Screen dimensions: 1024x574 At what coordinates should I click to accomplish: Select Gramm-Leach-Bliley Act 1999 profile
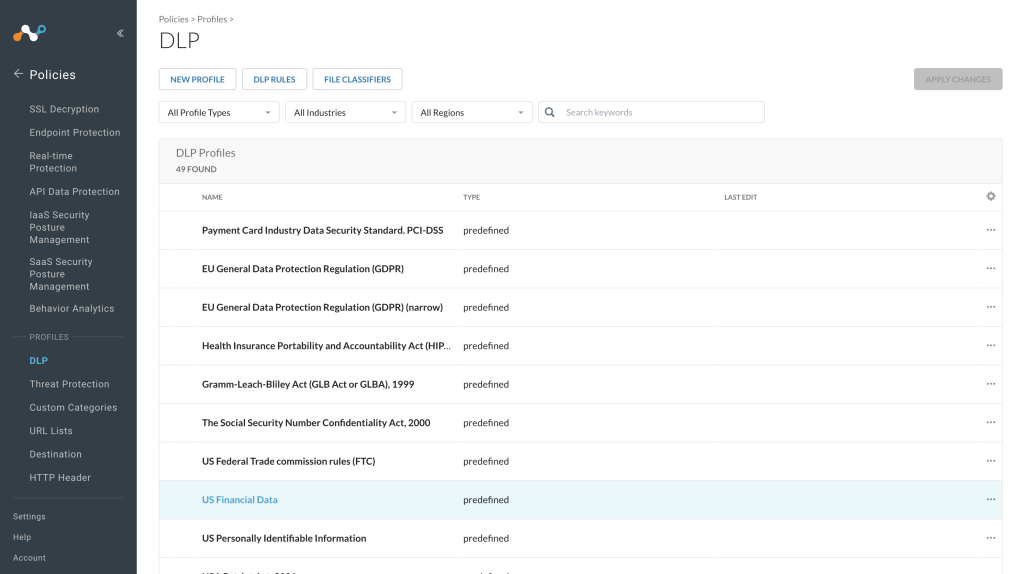308,384
